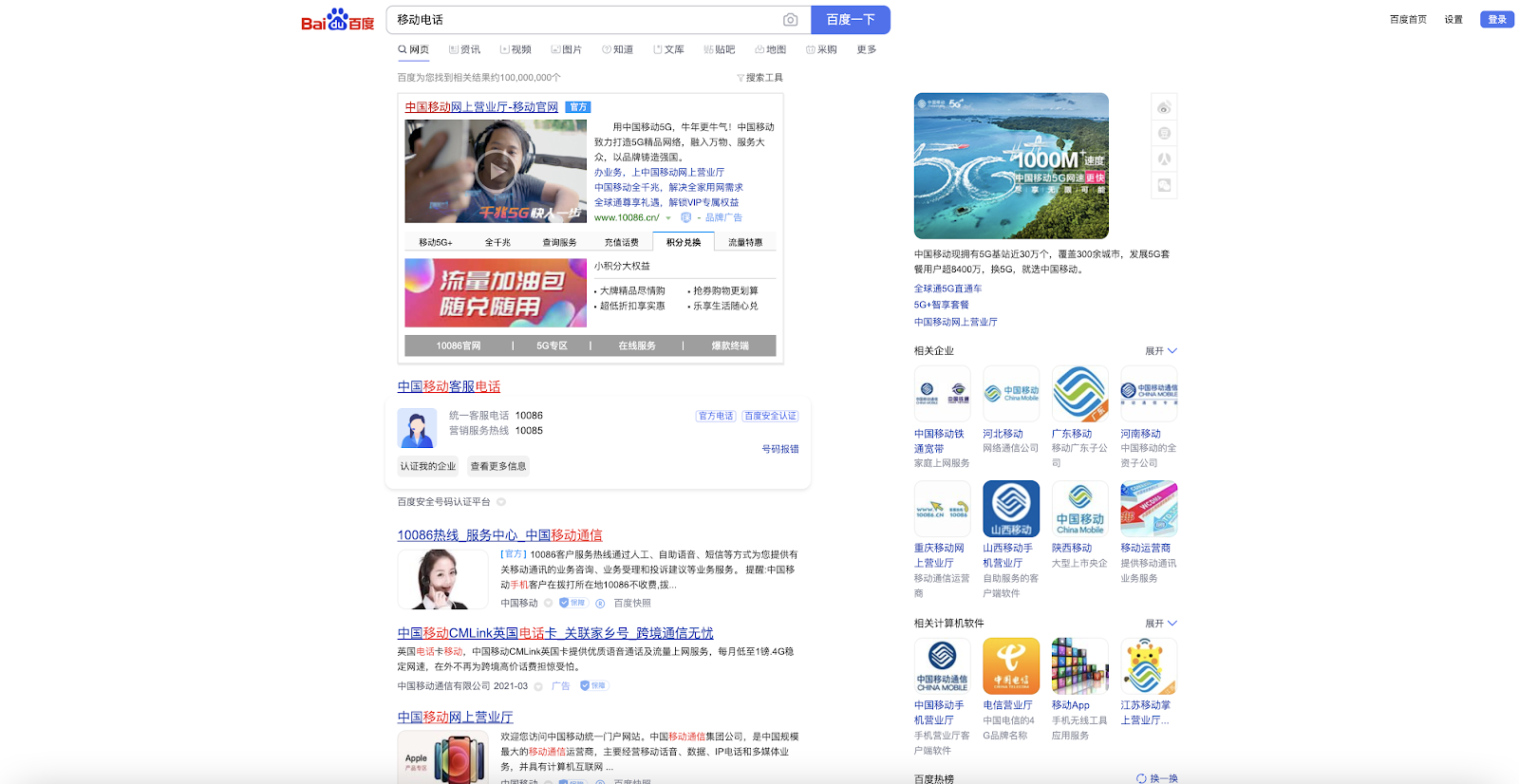Open the 中国移动铁通宽带 logo
The height and width of the screenshot is (784, 1519).
[943, 394]
